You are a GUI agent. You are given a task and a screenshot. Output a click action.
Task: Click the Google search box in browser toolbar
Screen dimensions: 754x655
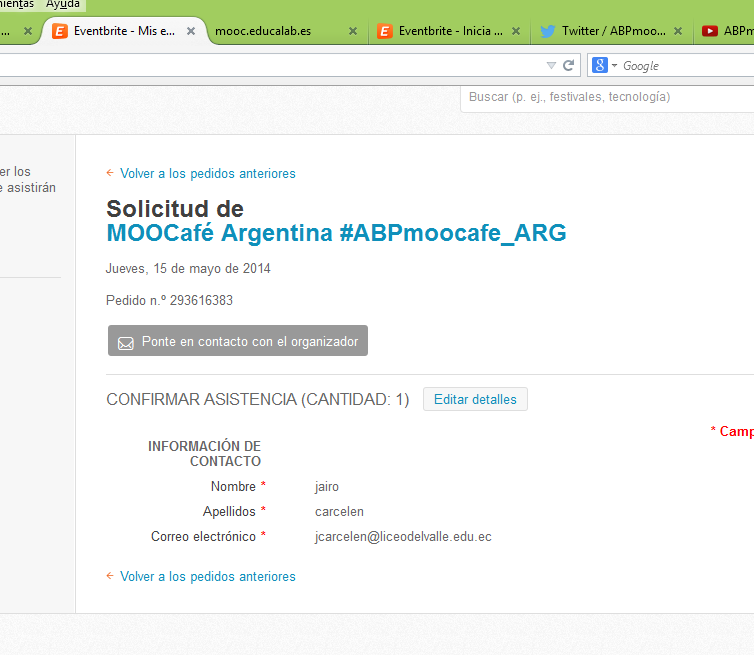pyautogui.click(x=686, y=66)
